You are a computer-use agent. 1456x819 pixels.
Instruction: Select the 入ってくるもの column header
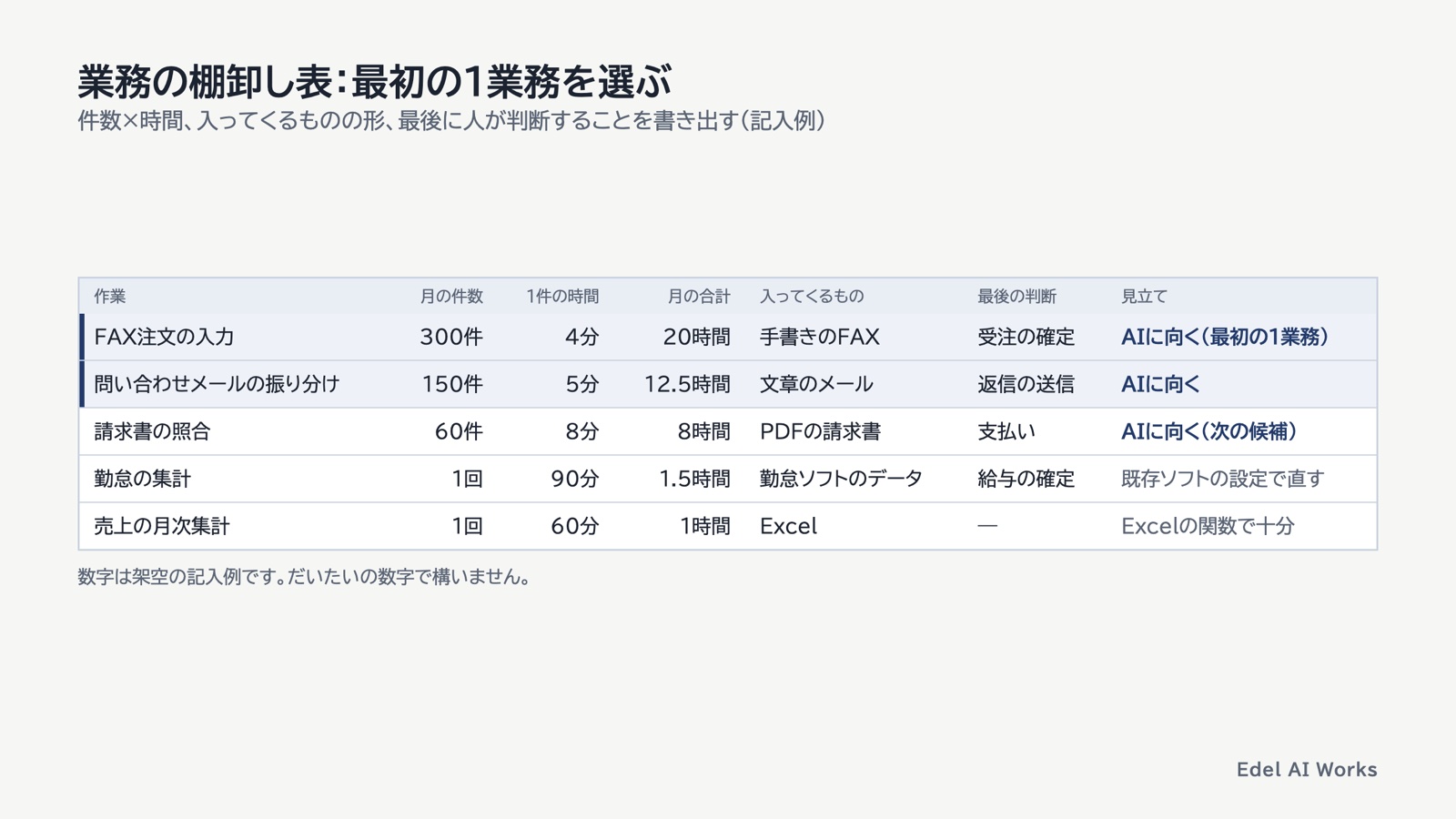click(812, 297)
